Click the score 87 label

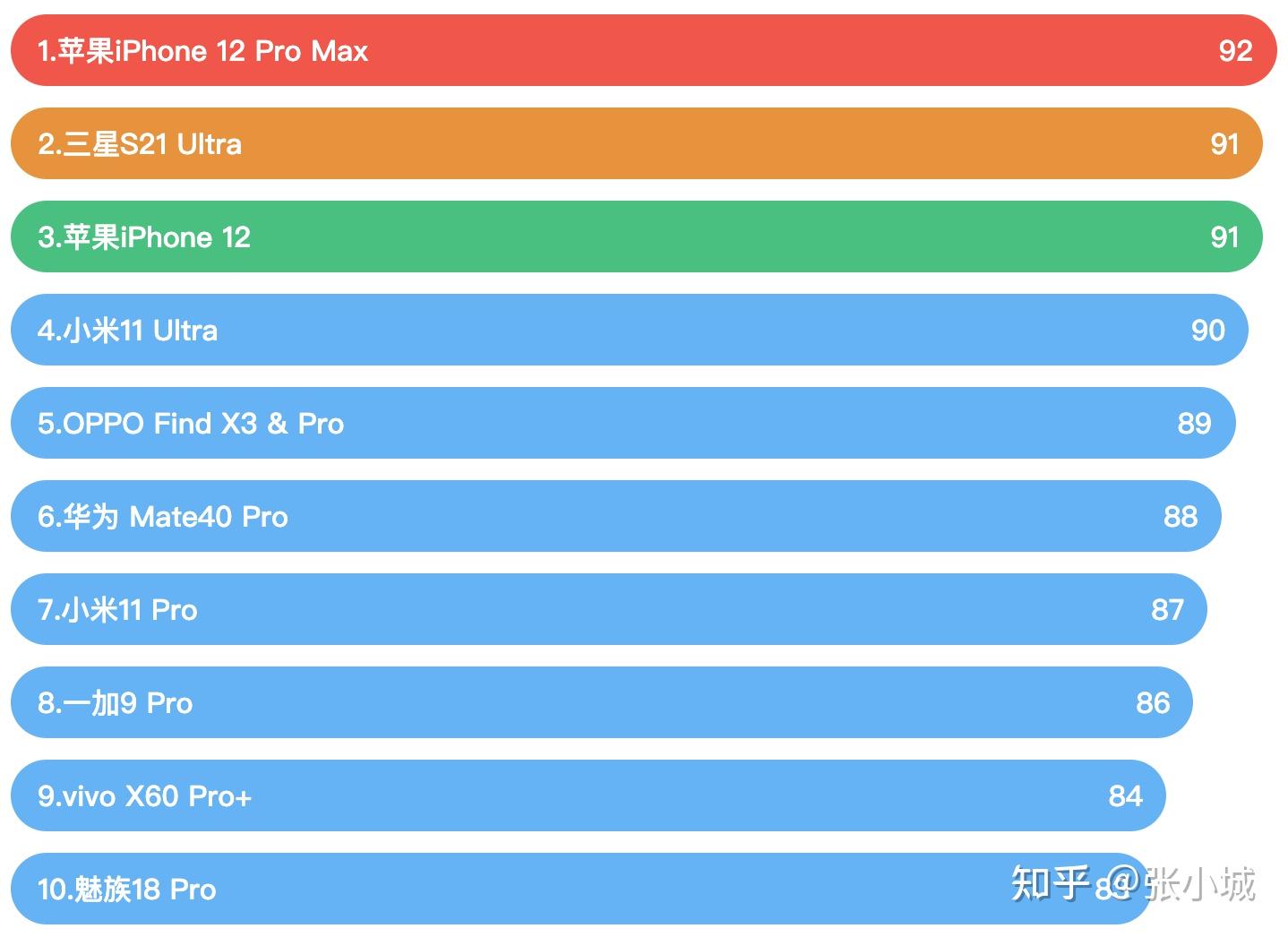point(1167,610)
